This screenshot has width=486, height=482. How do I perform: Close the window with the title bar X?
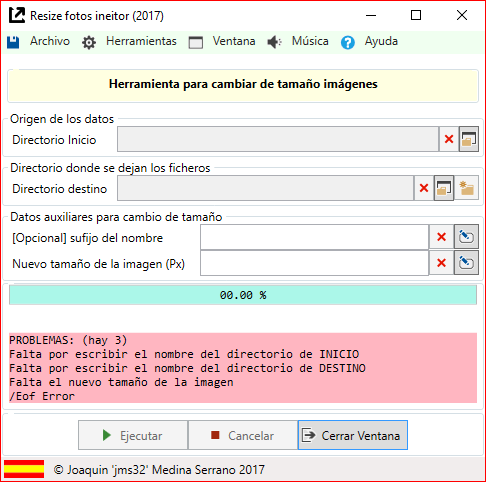point(462,15)
